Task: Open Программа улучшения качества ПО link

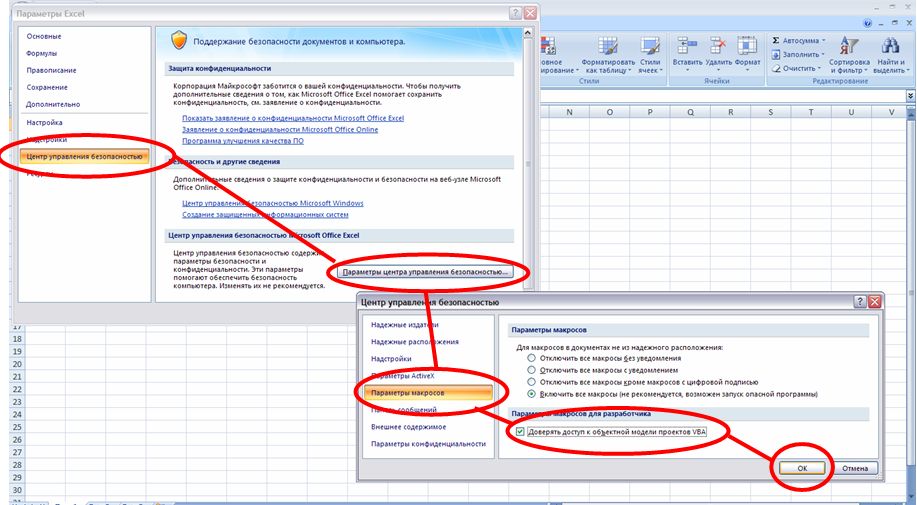Action: click(243, 141)
